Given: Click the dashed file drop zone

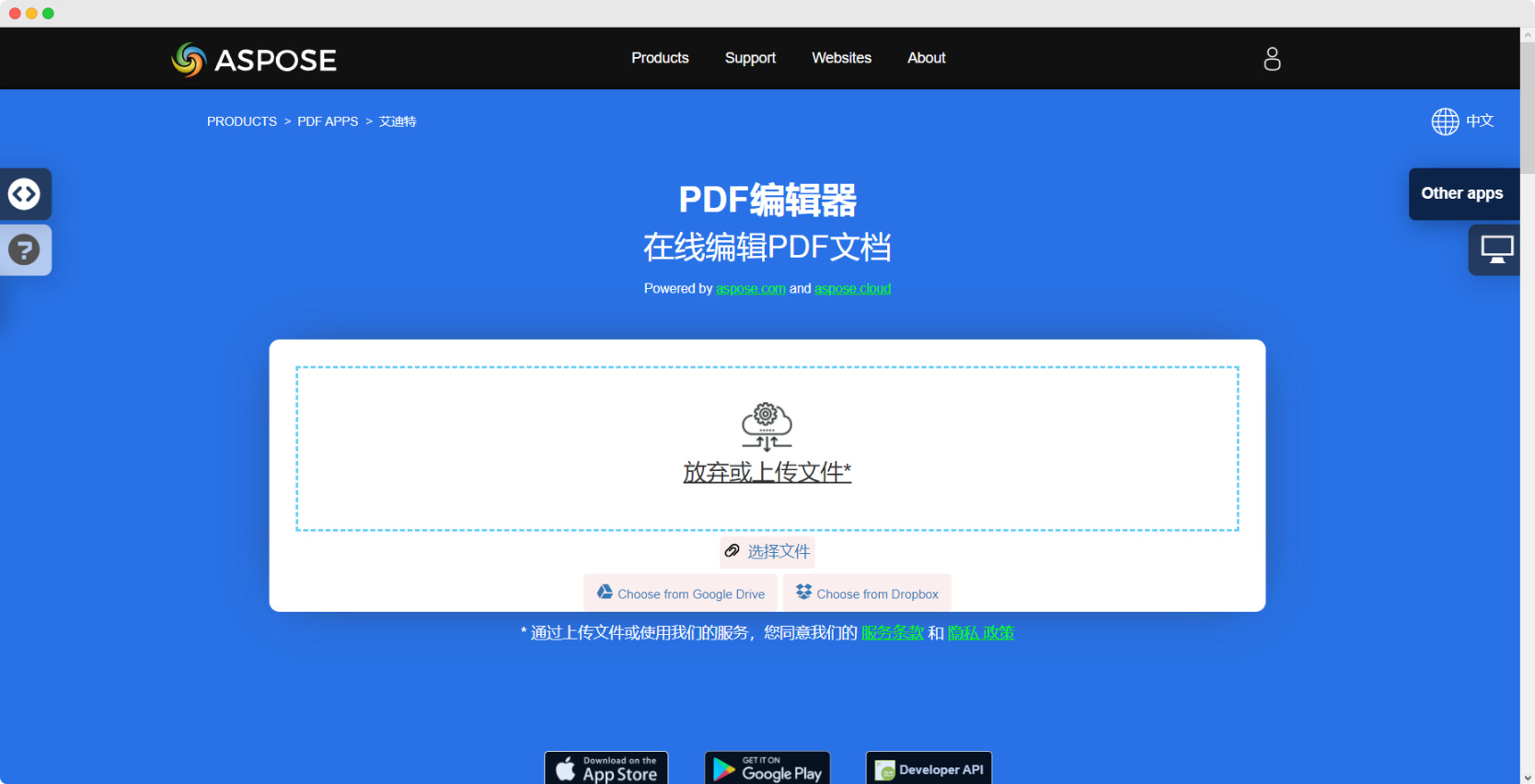Looking at the screenshot, I should pyautogui.click(x=767, y=449).
